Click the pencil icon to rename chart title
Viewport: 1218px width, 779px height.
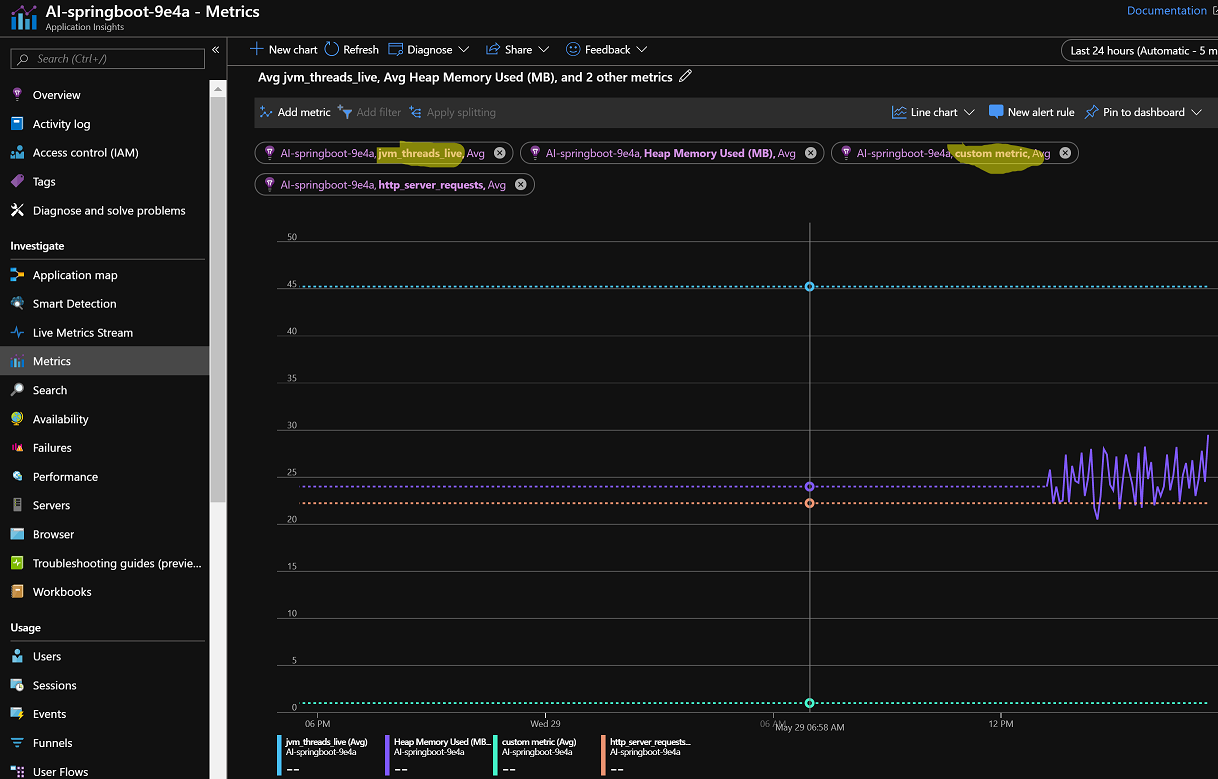(x=685, y=76)
